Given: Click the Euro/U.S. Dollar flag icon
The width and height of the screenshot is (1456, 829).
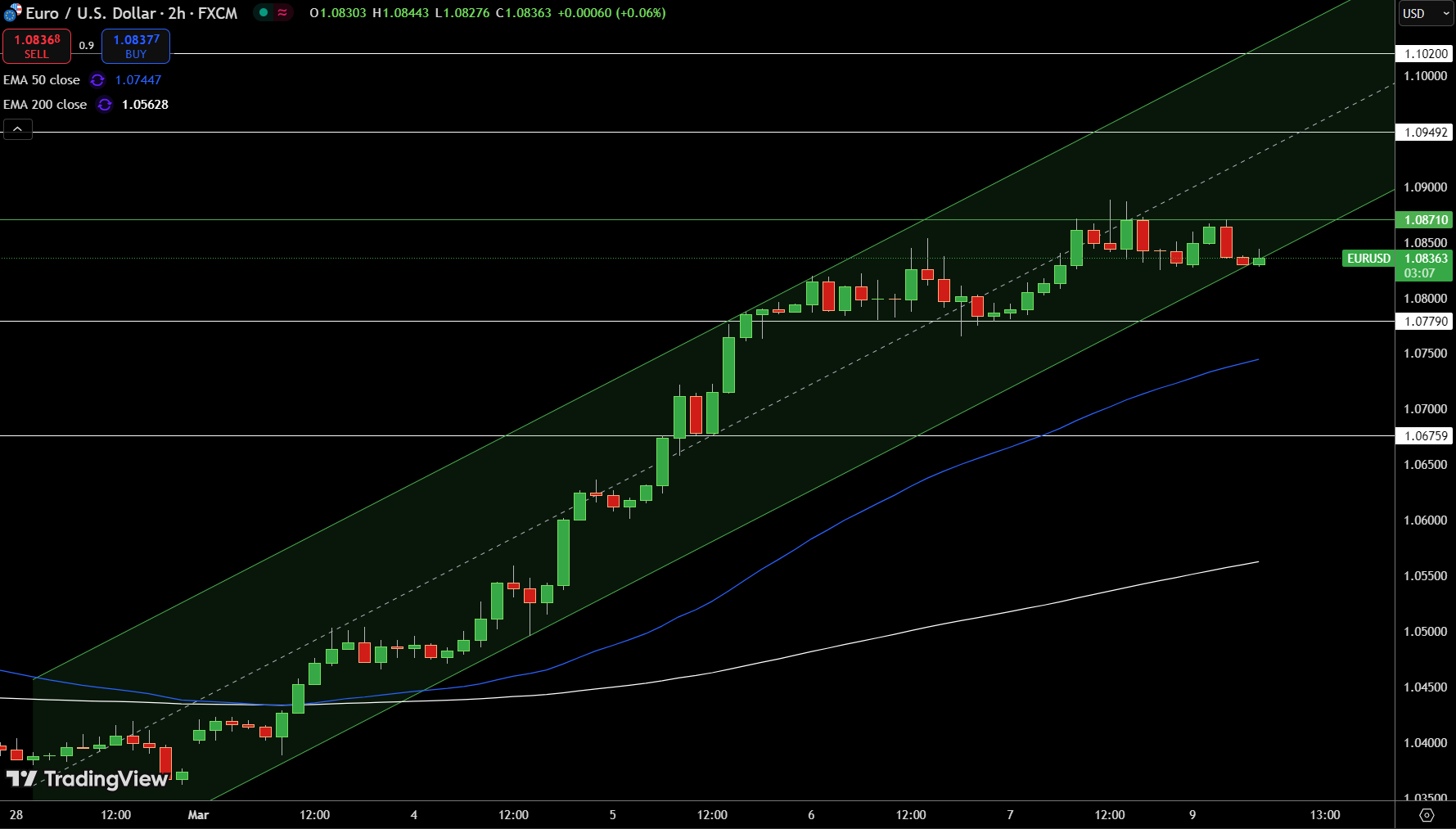Looking at the screenshot, I should [12, 12].
